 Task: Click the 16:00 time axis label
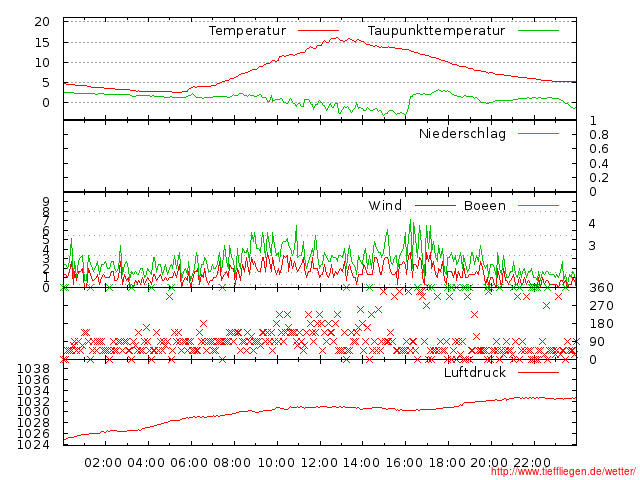pyautogui.click(x=404, y=463)
